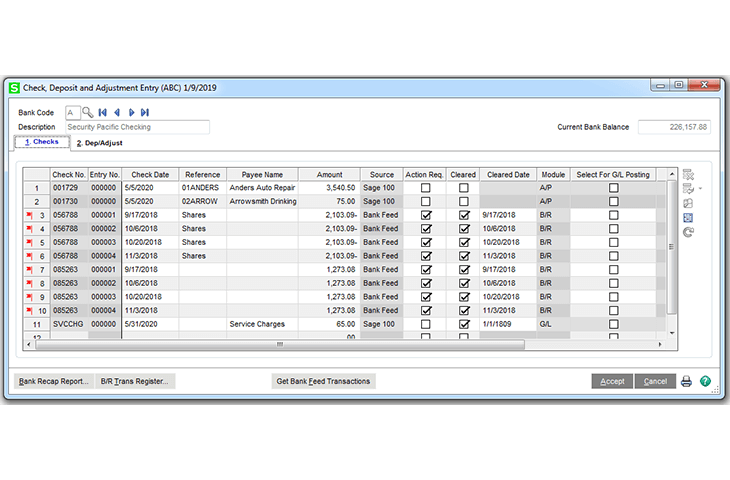Select the 01ANDERS reference cell
Viewport: 730px width, 480px height.
point(203,188)
